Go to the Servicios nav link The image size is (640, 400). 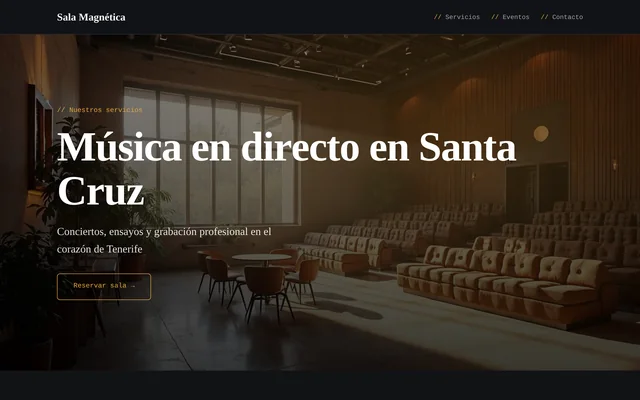coord(457,17)
